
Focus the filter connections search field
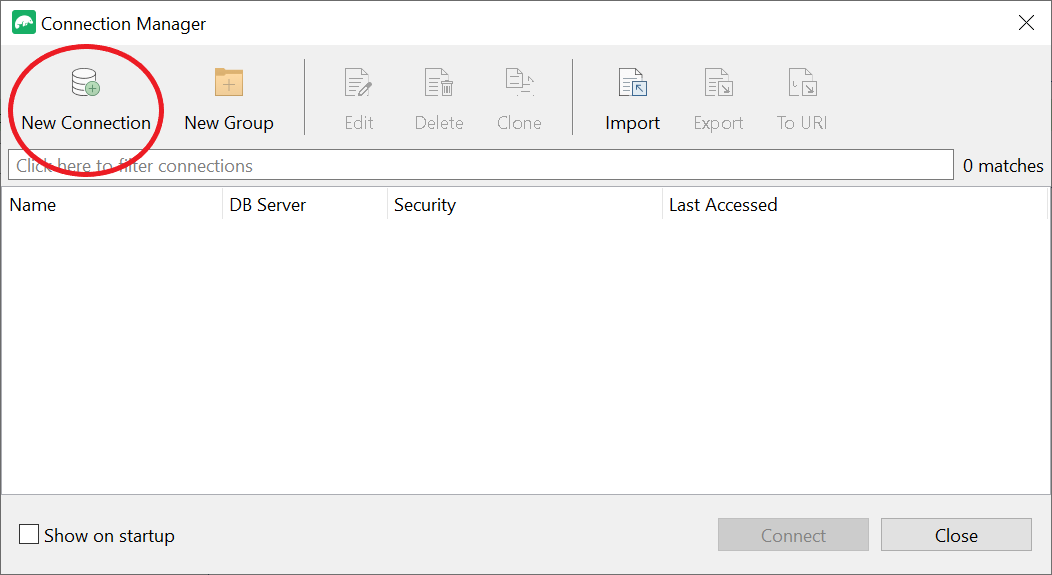coord(480,166)
